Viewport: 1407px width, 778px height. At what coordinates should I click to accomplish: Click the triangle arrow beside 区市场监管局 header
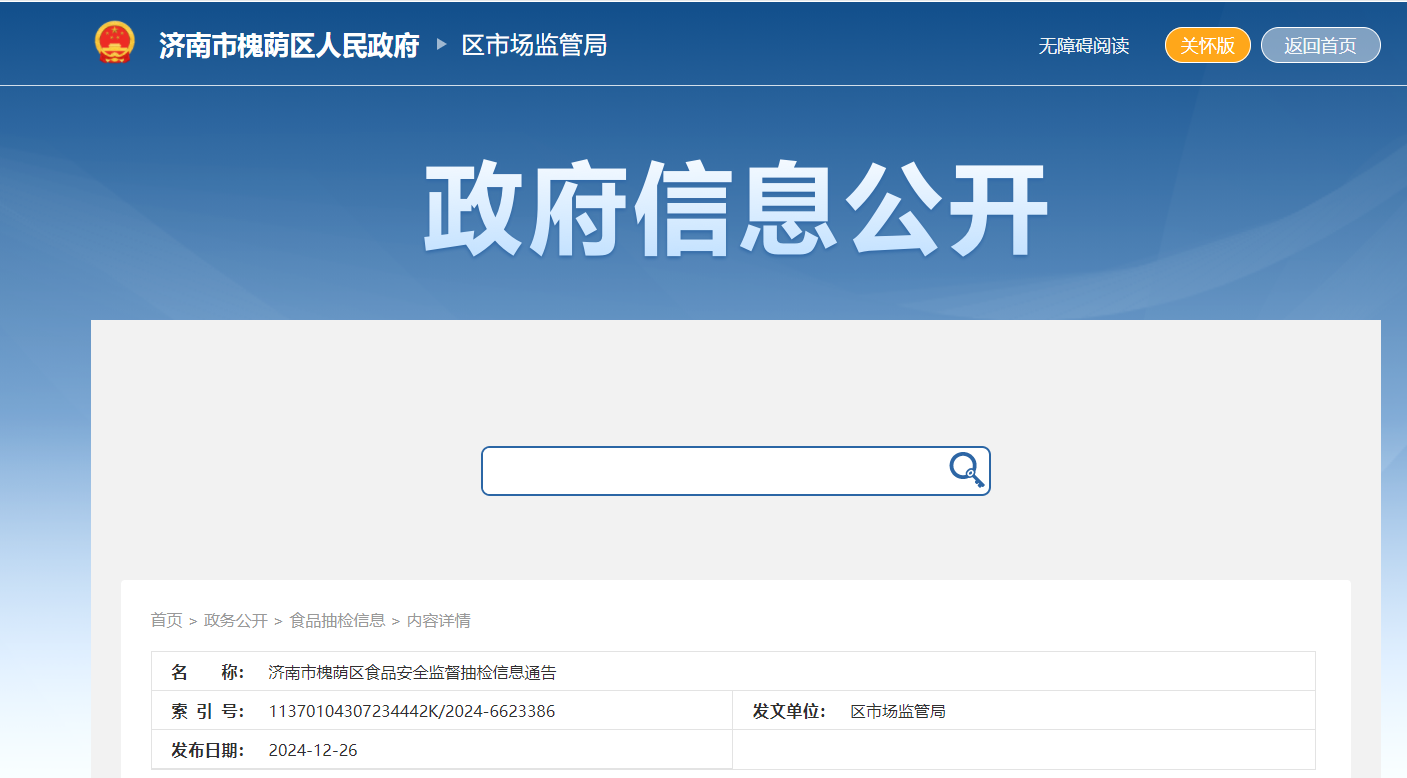tap(441, 45)
